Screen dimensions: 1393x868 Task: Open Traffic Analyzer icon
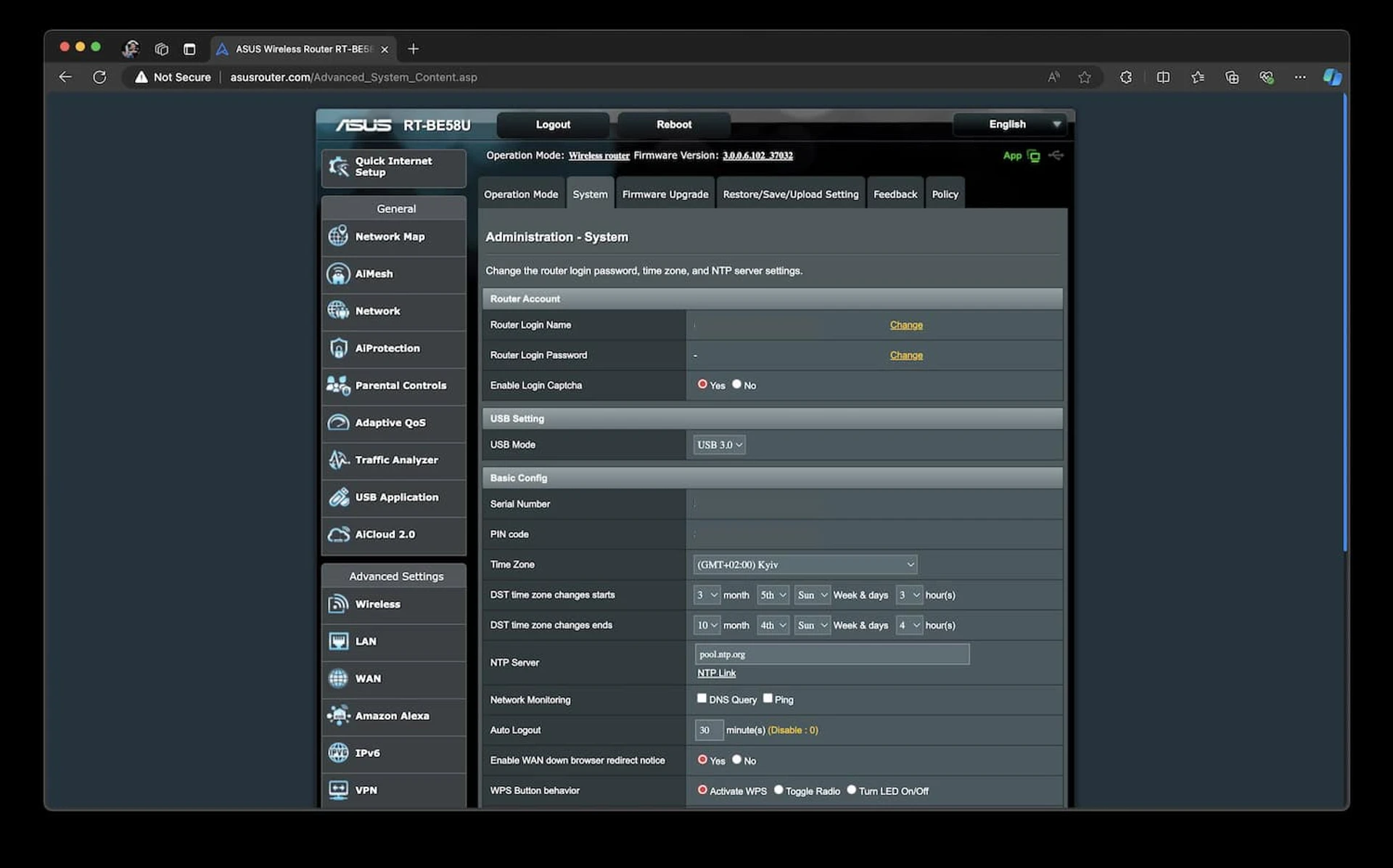click(338, 460)
